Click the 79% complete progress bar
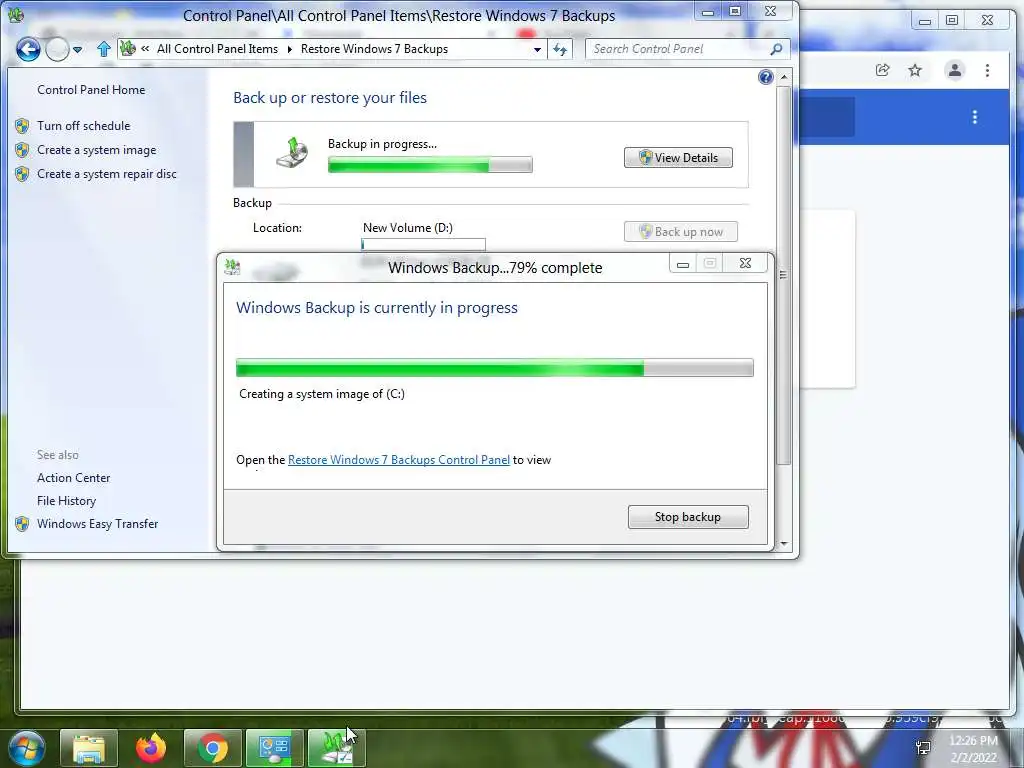The width and height of the screenshot is (1024, 768). pos(494,368)
